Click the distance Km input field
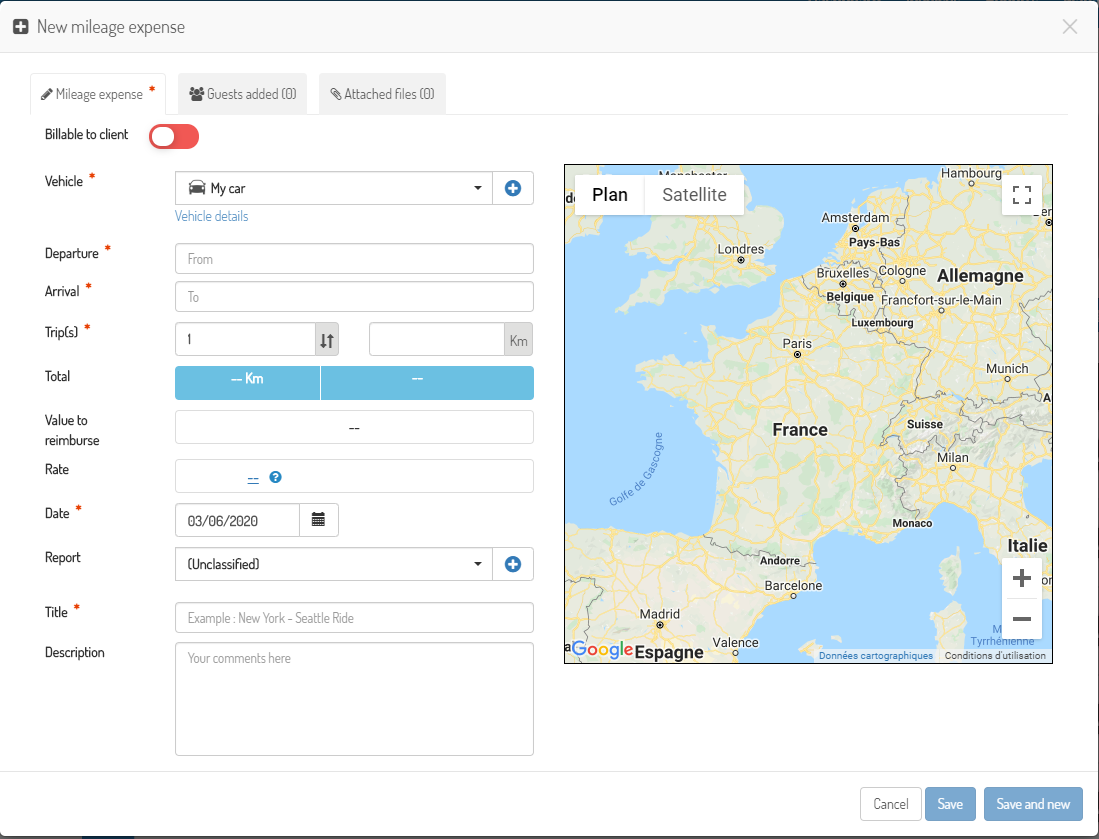Viewport: 1099px width, 839px height. (437, 339)
